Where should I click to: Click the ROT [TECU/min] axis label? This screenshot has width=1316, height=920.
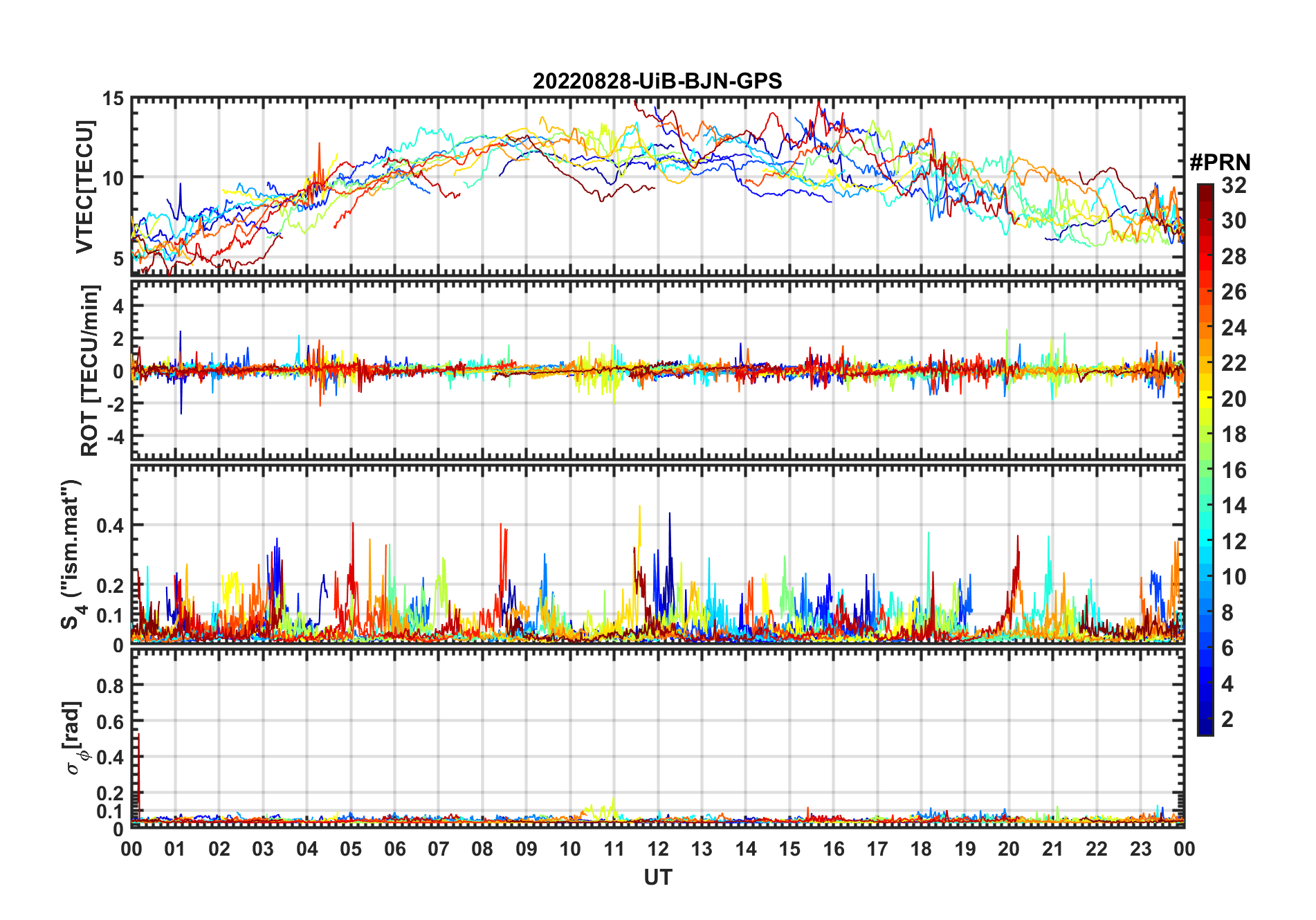(90, 370)
